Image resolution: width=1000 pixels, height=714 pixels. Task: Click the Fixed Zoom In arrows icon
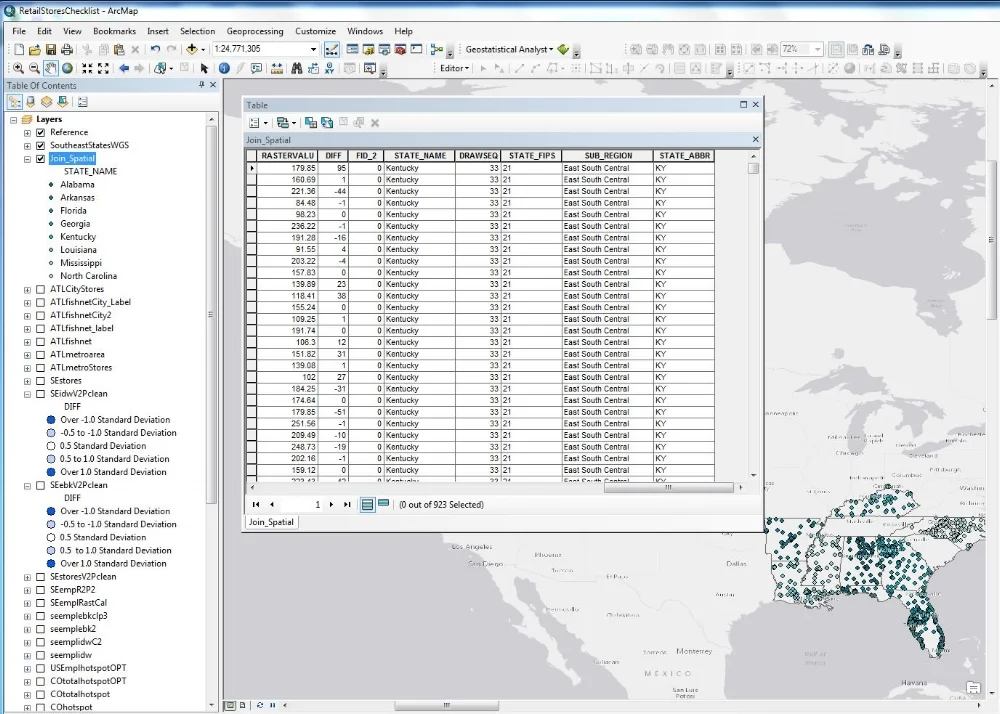87,68
